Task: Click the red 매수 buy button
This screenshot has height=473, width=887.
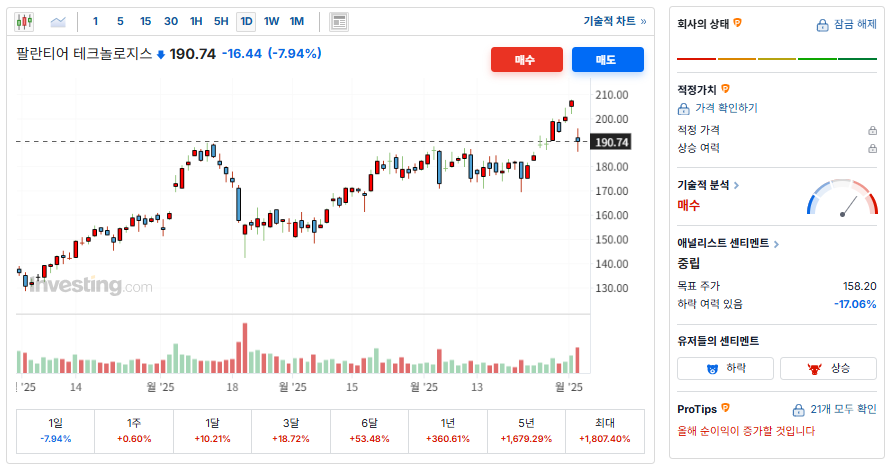Action: [527, 59]
